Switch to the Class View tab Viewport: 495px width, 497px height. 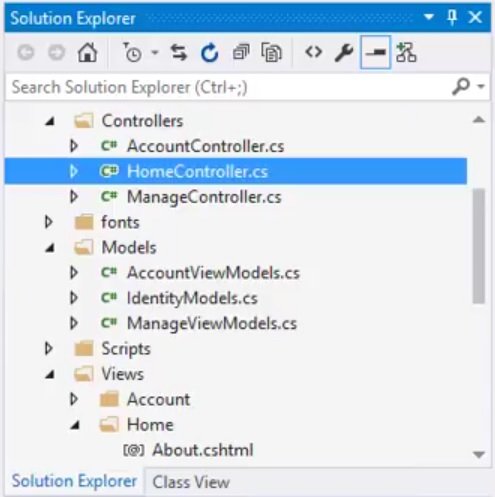[x=191, y=482]
